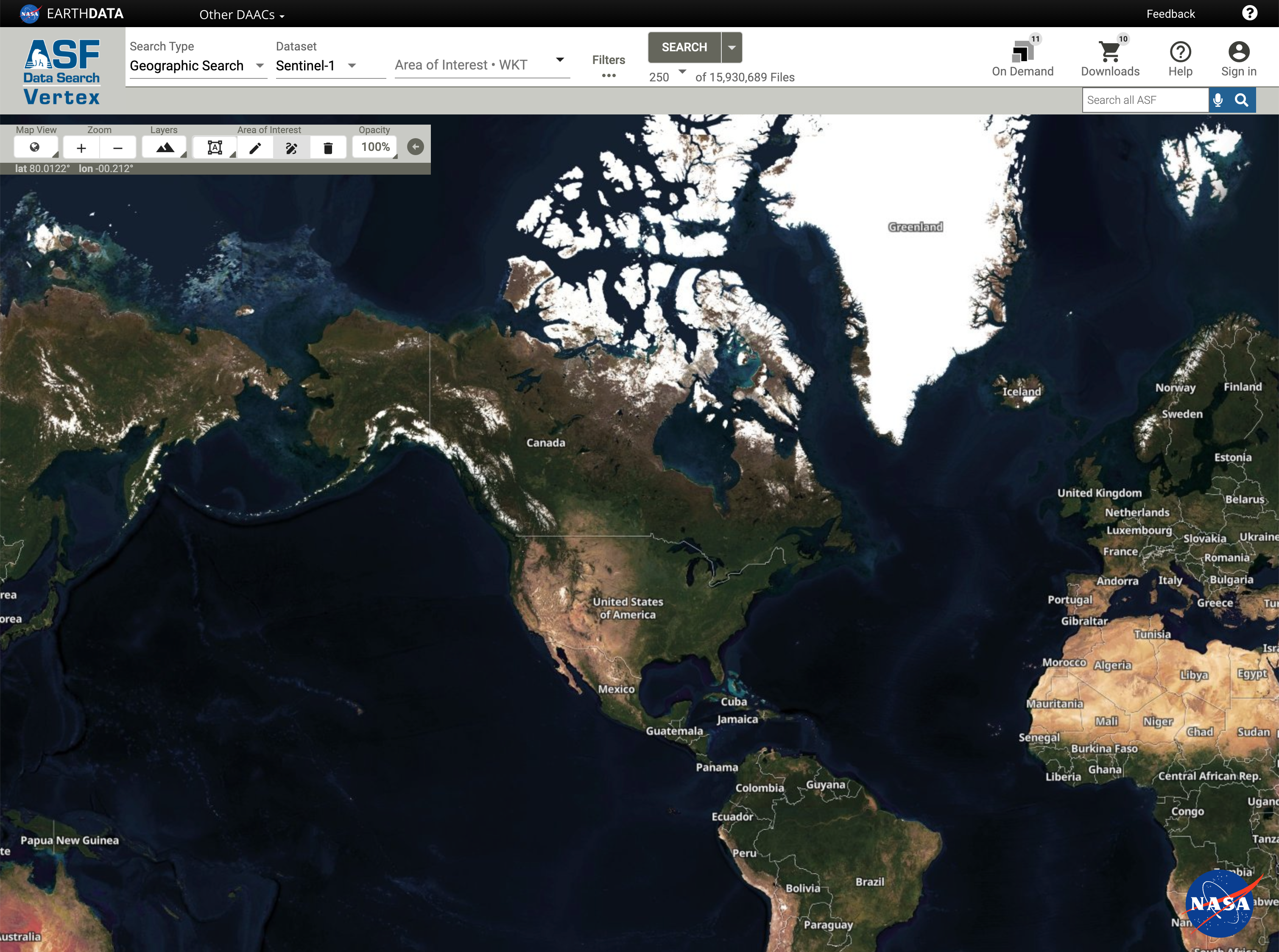
Task: Click the ASF Data Search Vertex logo
Action: 62,72
